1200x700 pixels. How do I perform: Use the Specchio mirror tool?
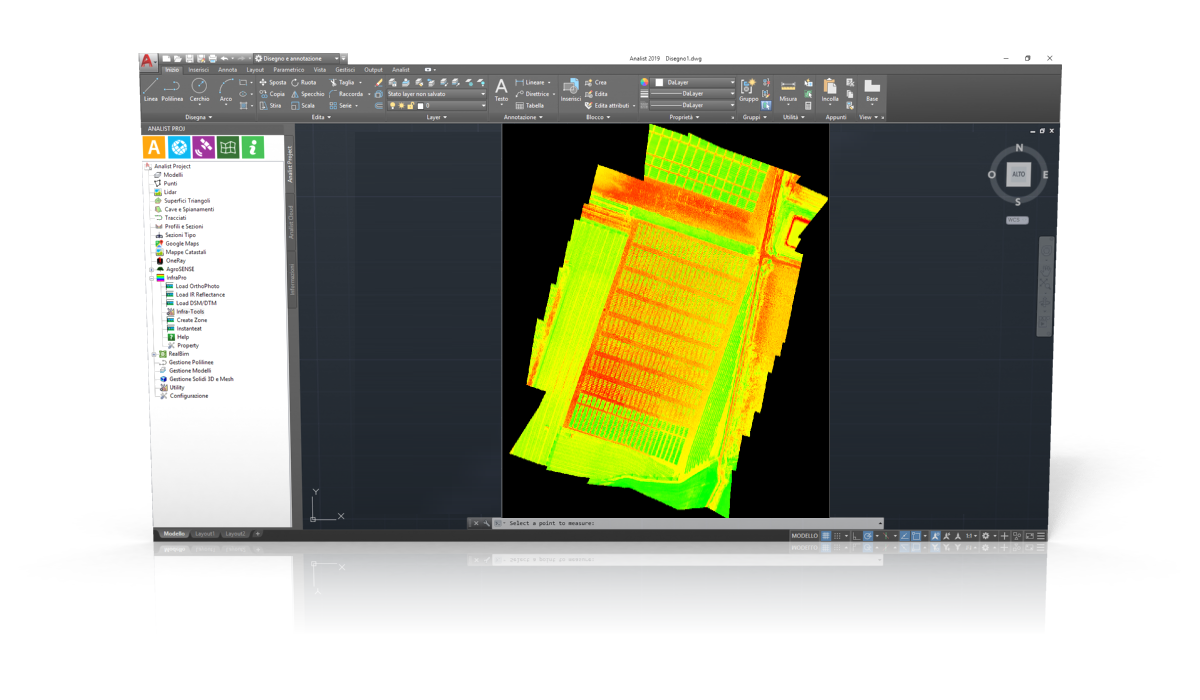(x=307, y=93)
